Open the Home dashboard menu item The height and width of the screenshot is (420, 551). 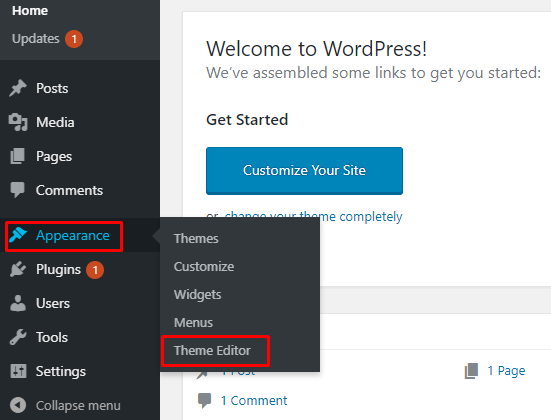click(30, 11)
